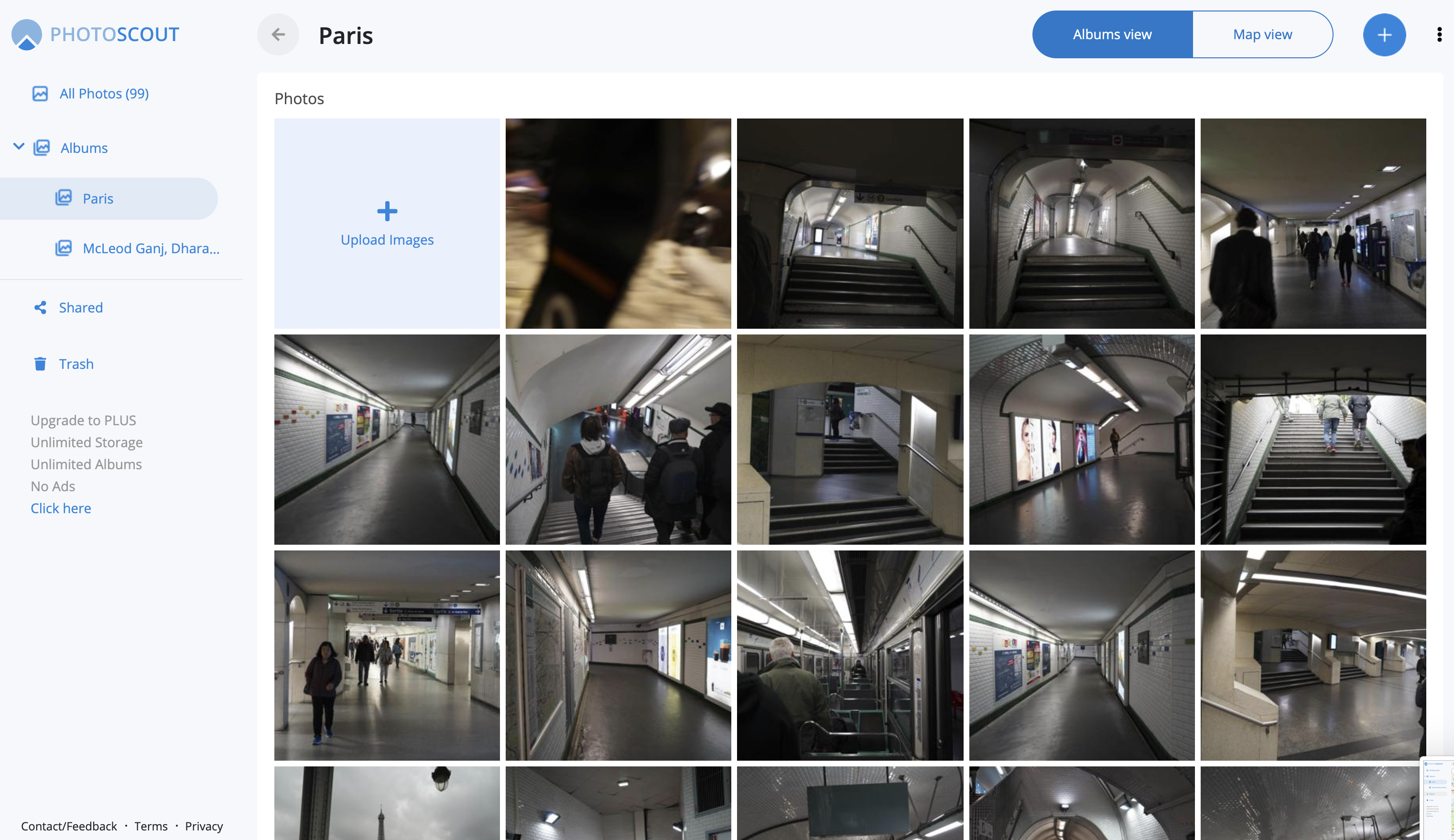Open the blurry first photo thumbnail
Screen dimensions: 1454x840
[x=618, y=223]
